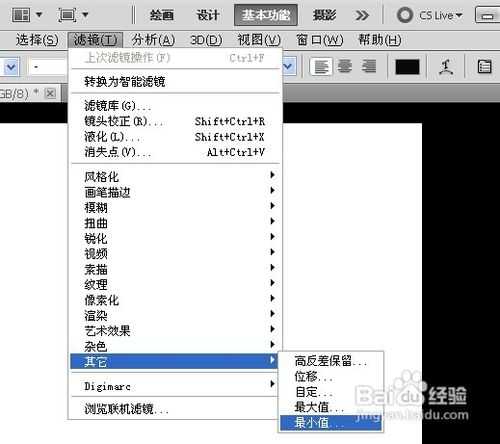
Task: Open the font dropdown arrow at the left edge of the options bar
Action: (x=11, y=67)
